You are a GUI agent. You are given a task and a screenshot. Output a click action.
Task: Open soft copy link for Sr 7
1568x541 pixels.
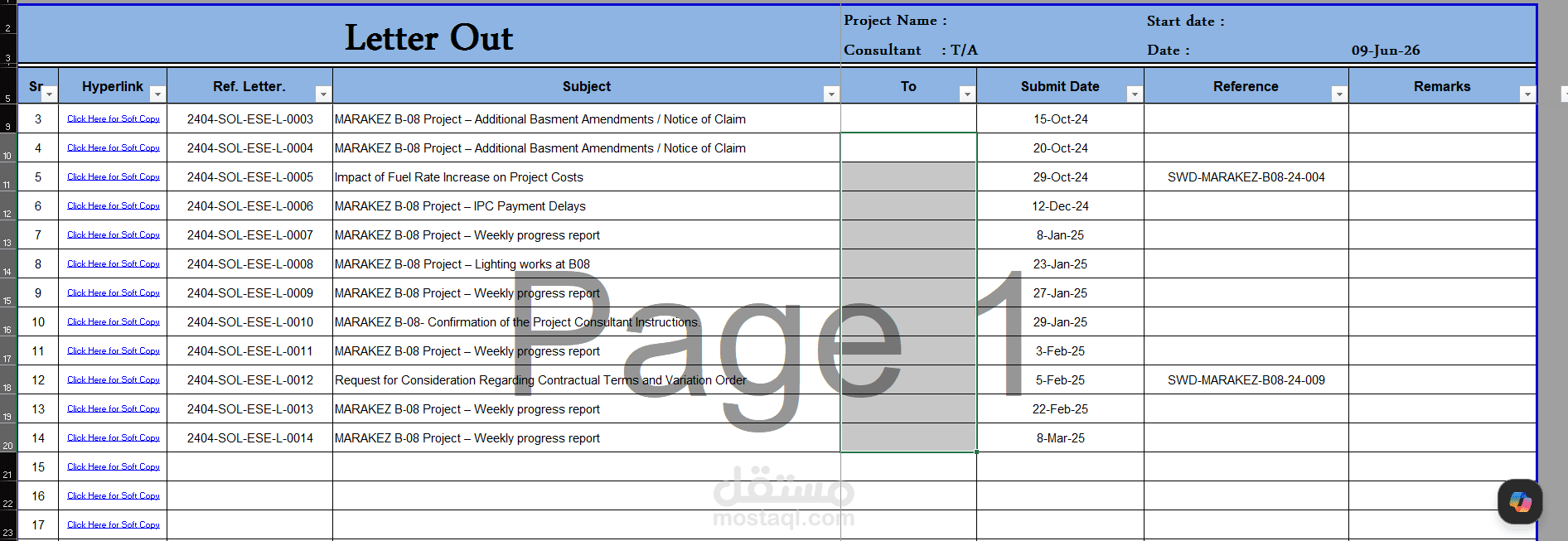[114, 235]
